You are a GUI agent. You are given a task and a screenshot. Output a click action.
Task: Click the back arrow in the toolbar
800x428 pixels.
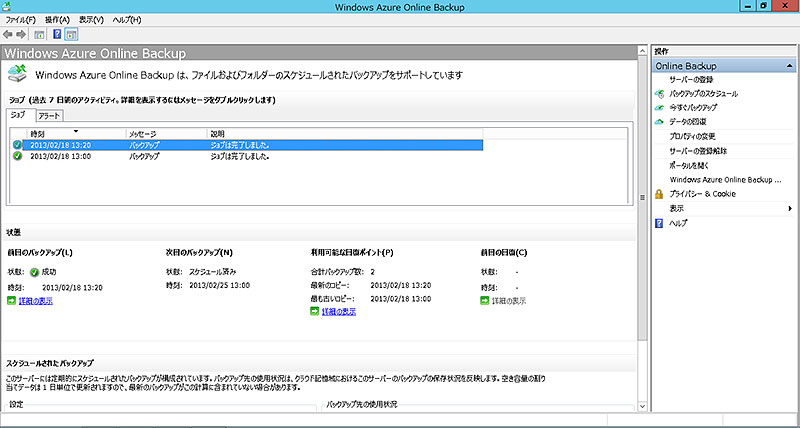pos(9,33)
